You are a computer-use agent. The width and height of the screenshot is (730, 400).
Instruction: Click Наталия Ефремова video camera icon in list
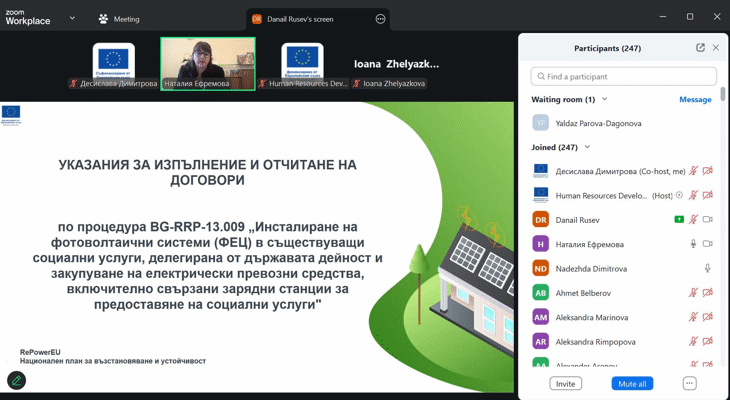pyautogui.click(x=708, y=244)
